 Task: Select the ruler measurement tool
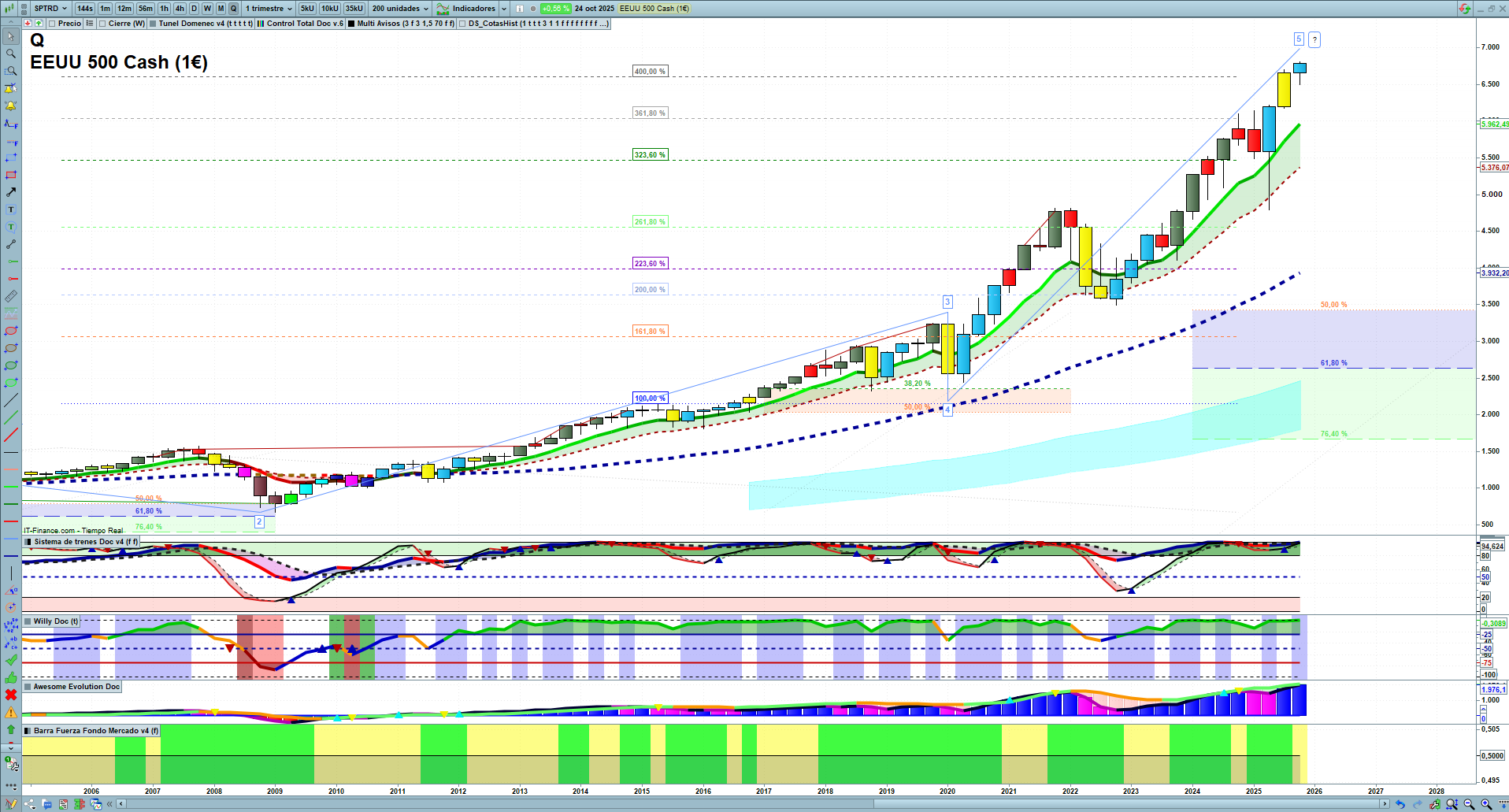pos(11,296)
